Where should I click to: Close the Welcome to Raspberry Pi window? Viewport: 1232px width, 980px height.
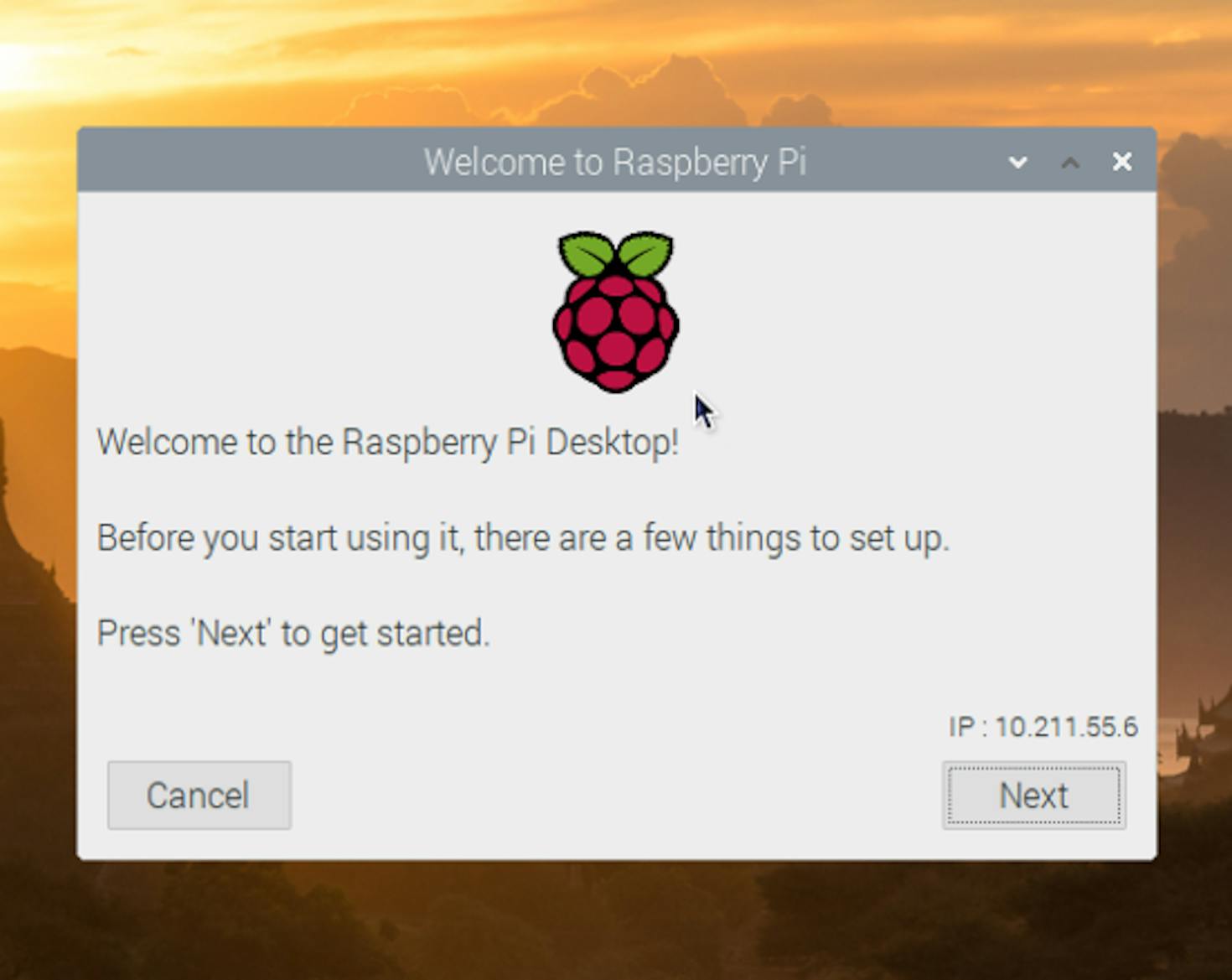(x=1122, y=161)
